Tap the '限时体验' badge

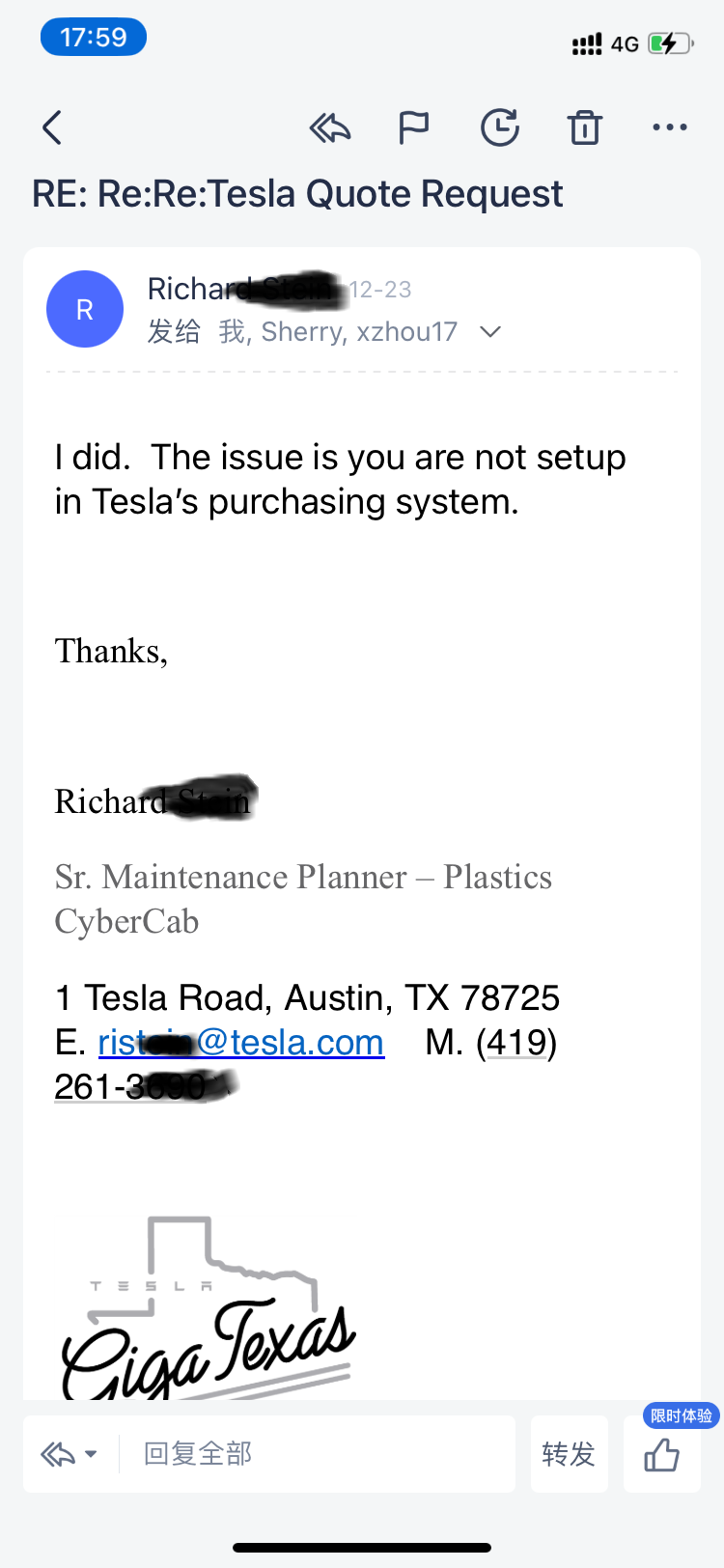pyautogui.click(x=681, y=1415)
